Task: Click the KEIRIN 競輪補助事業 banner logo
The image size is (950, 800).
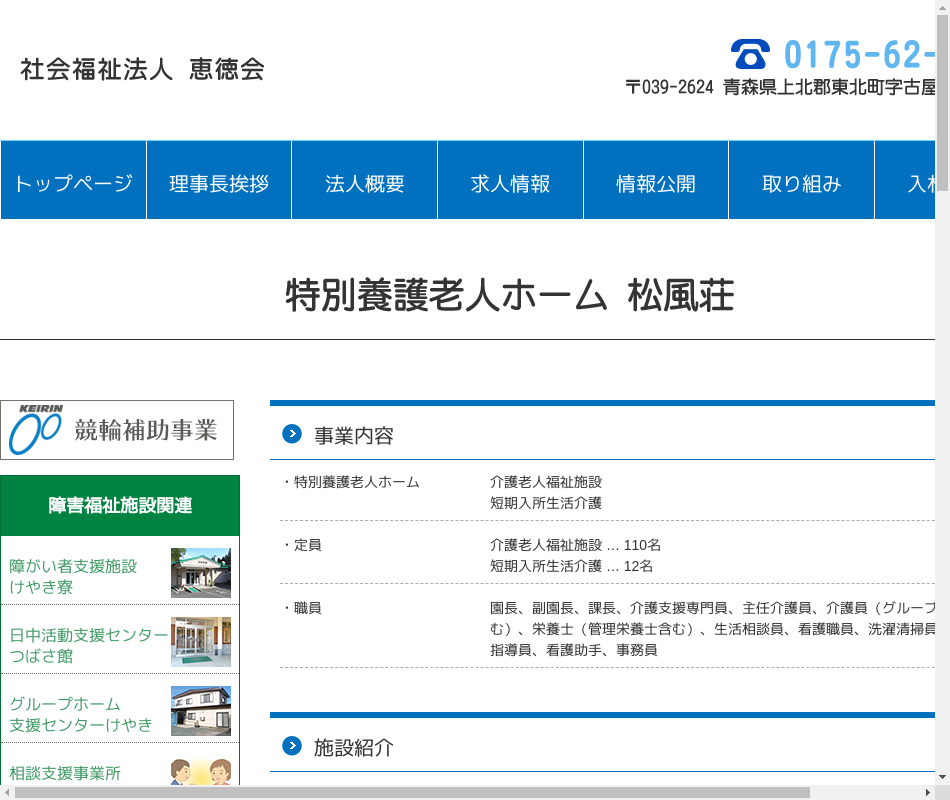Action: tap(117, 430)
